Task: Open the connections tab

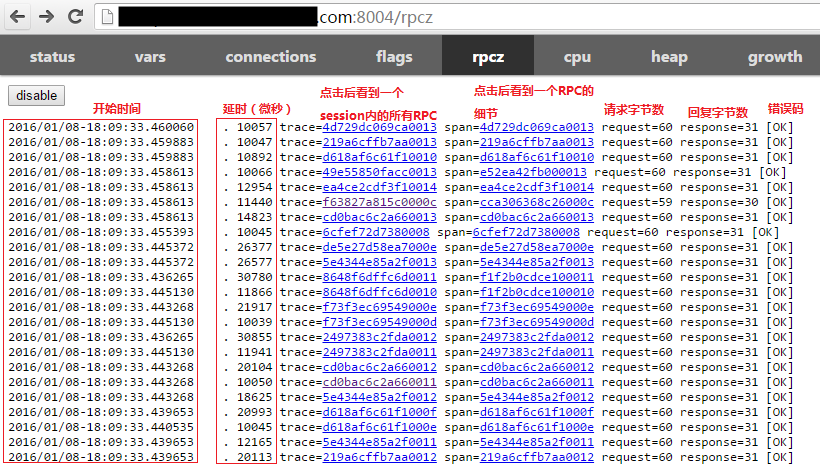Action: (x=270, y=57)
